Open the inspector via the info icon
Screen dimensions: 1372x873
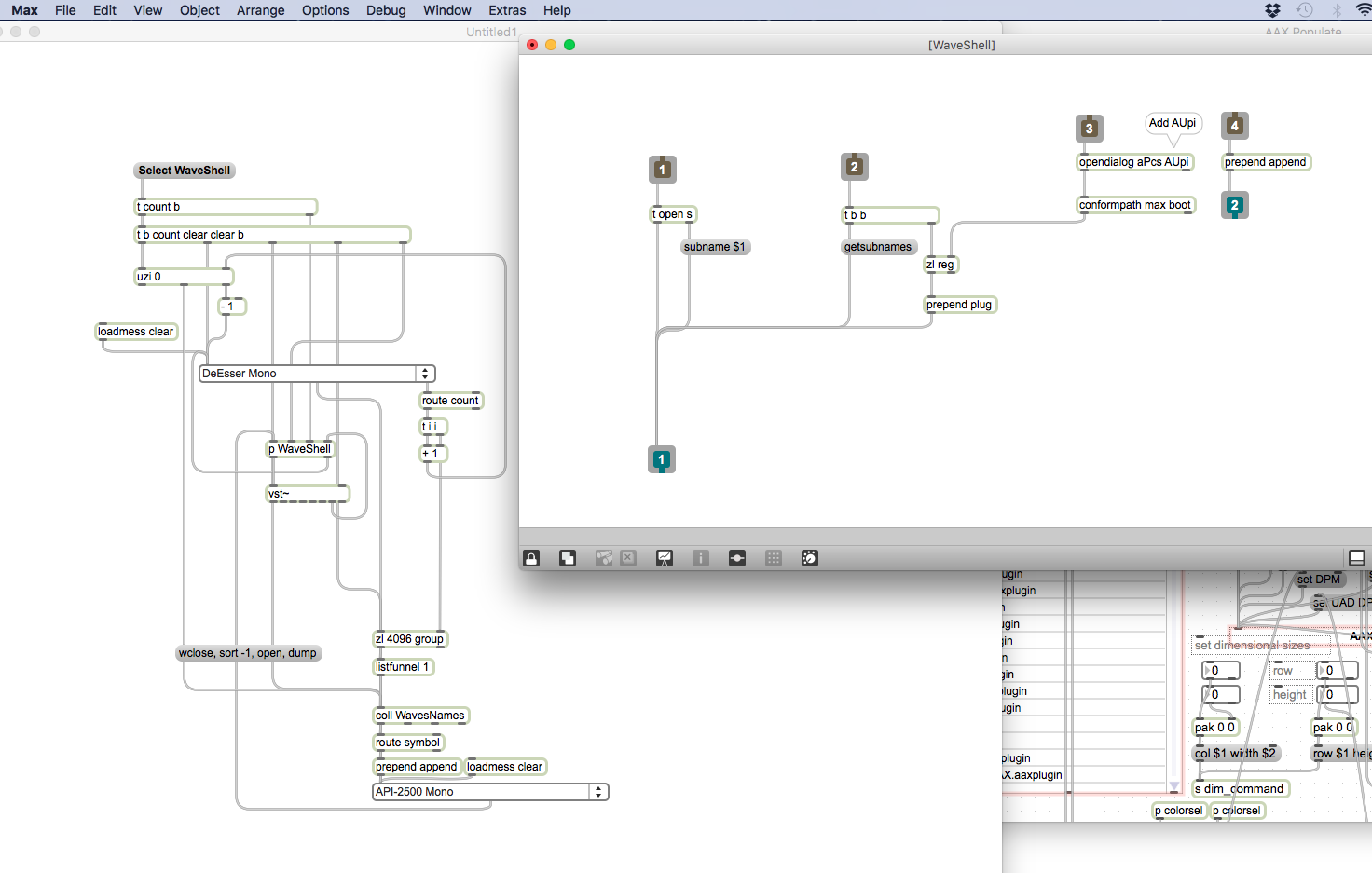(x=701, y=558)
